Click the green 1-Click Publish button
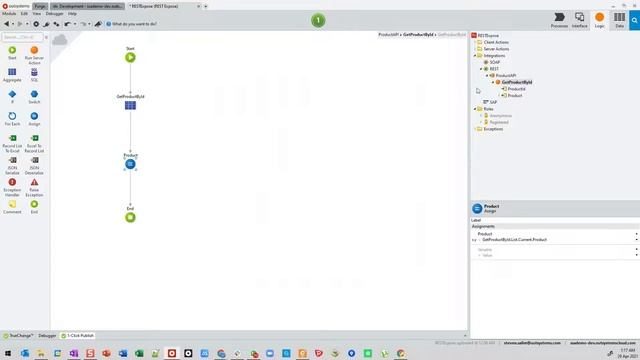640x360 pixels. tap(318, 20)
